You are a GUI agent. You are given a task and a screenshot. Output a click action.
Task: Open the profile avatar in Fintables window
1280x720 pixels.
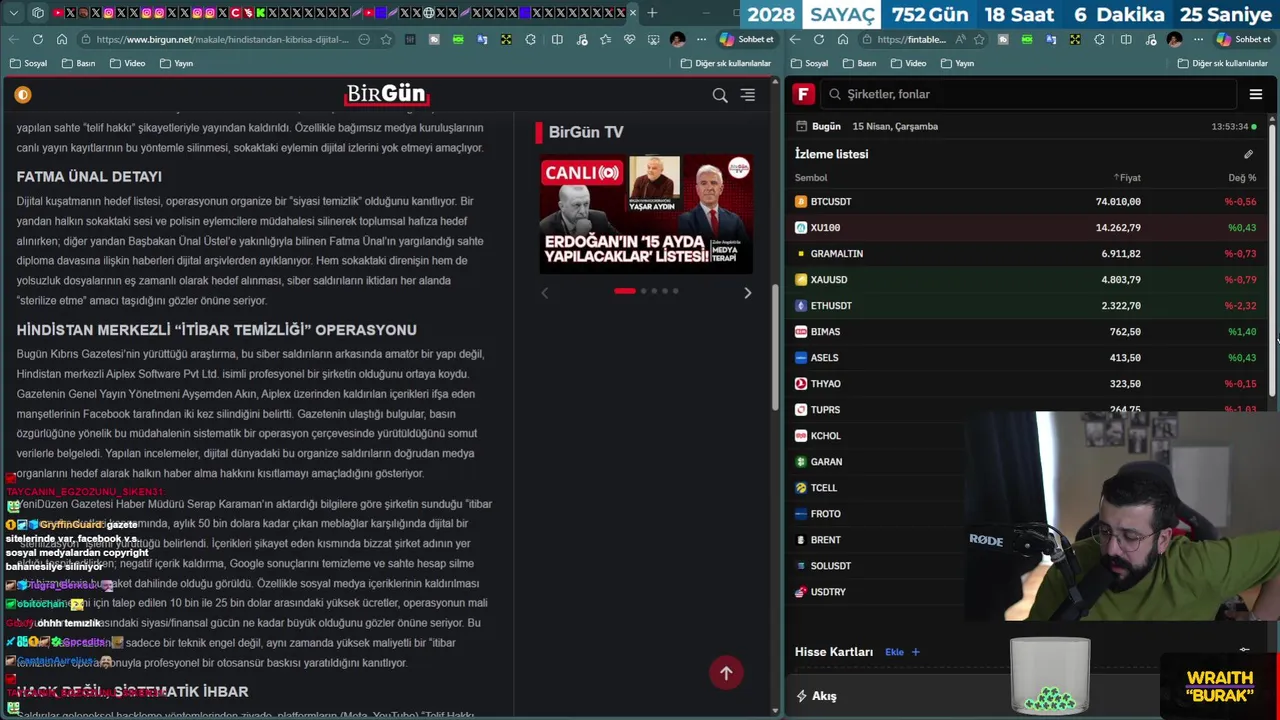click(1174, 40)
